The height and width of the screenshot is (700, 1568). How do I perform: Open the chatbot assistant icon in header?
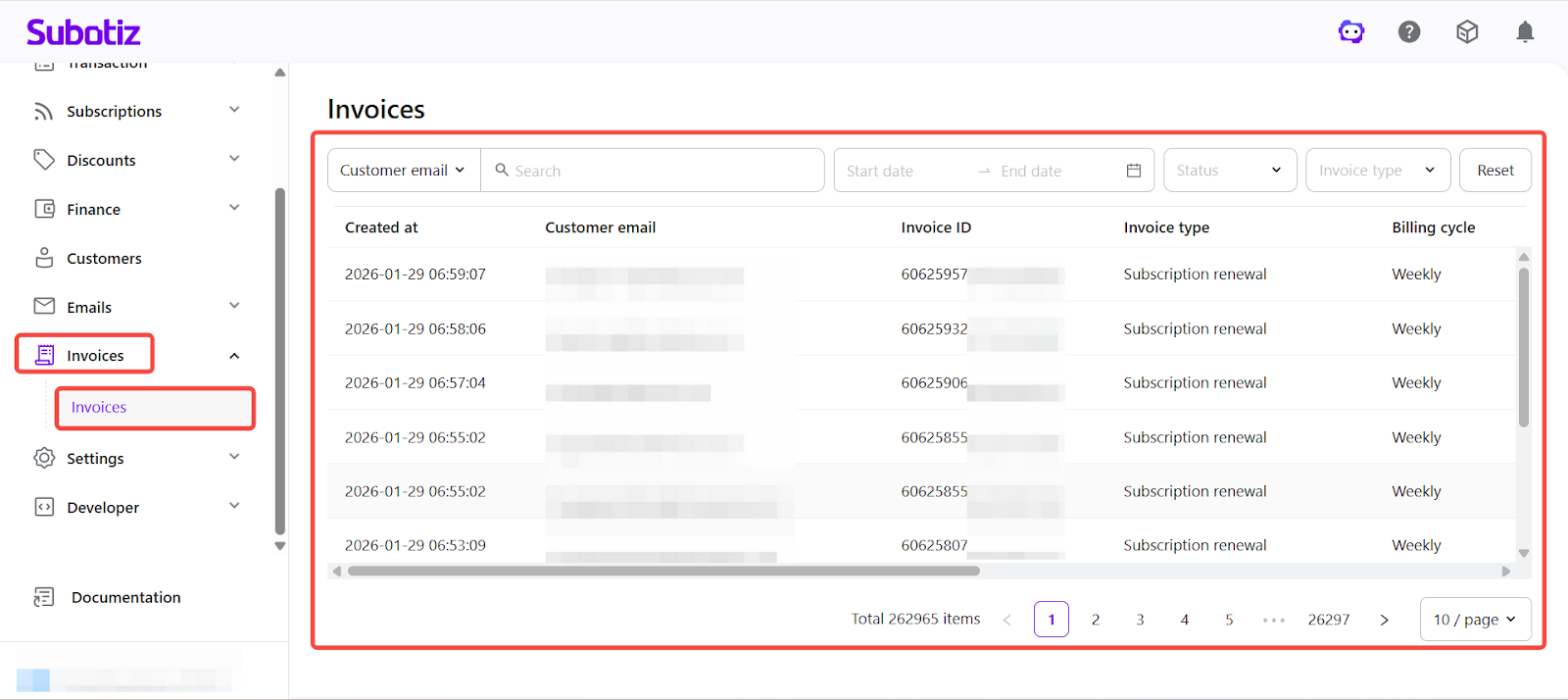pos(1351,32)
